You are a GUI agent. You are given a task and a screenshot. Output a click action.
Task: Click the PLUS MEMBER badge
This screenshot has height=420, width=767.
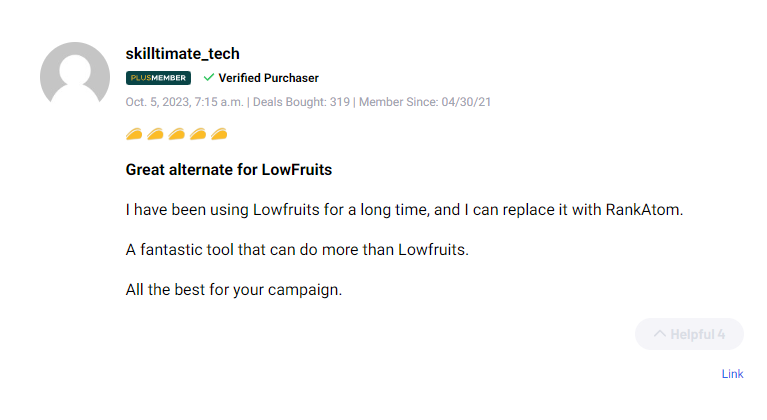[158, 78]
